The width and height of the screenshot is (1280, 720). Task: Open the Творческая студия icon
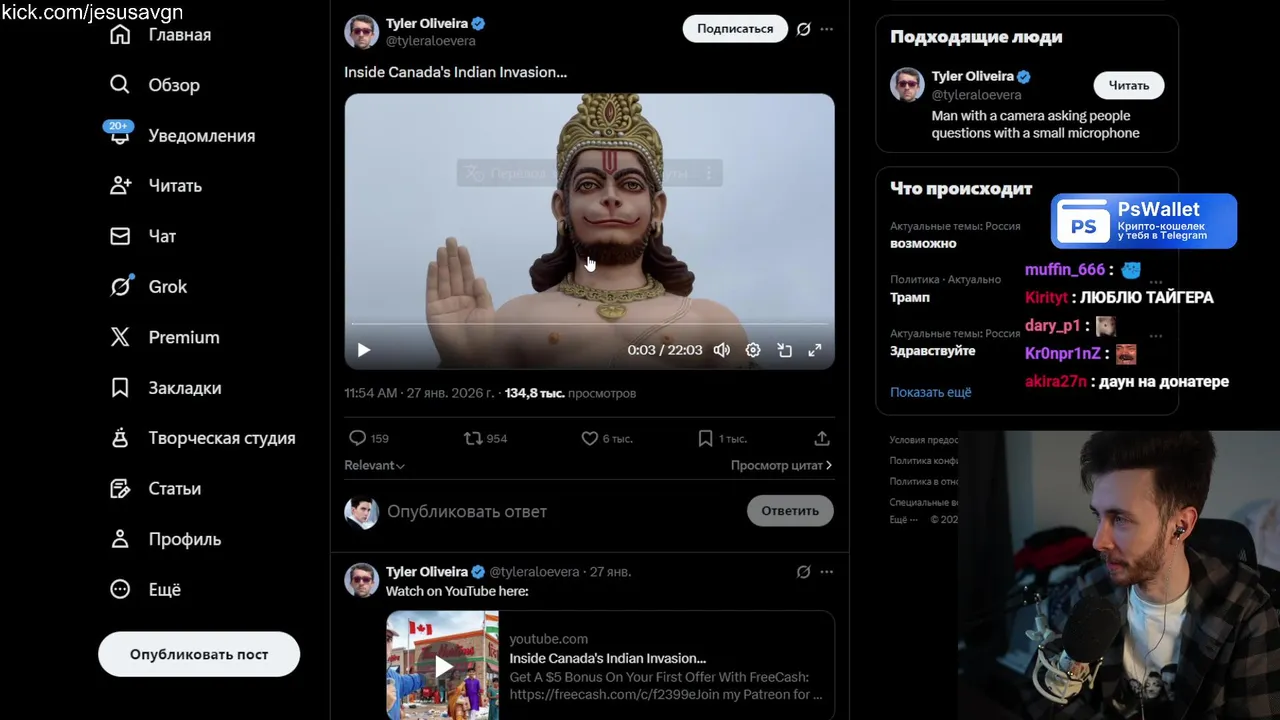120,438
